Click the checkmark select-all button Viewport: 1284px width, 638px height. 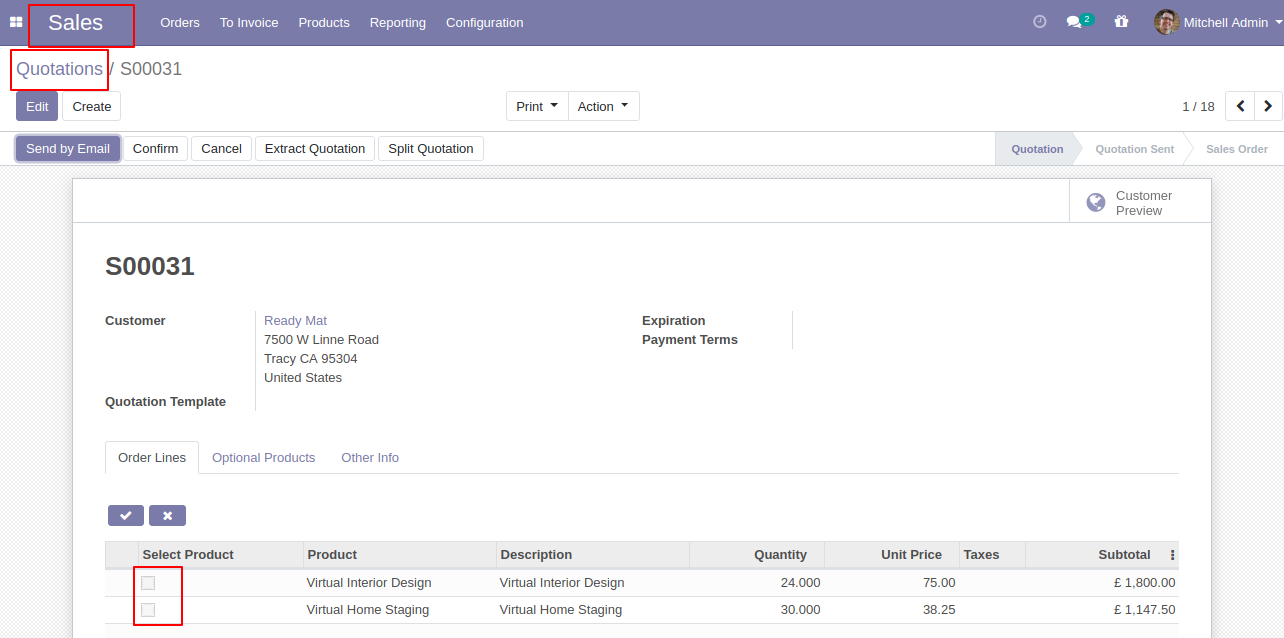126,516
